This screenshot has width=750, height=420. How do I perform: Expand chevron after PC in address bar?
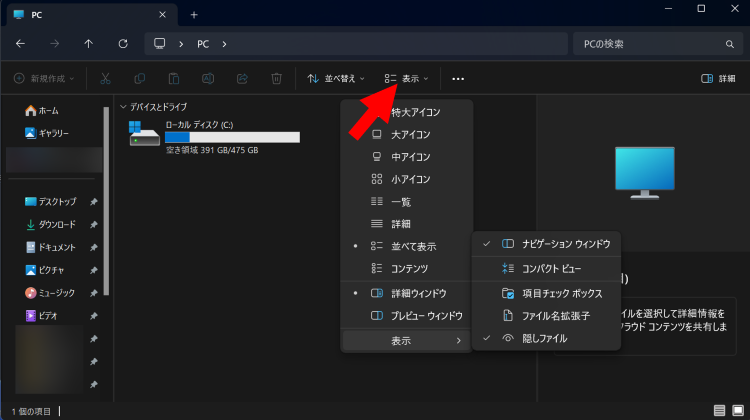pyautogui.click(x=224, y=44)
